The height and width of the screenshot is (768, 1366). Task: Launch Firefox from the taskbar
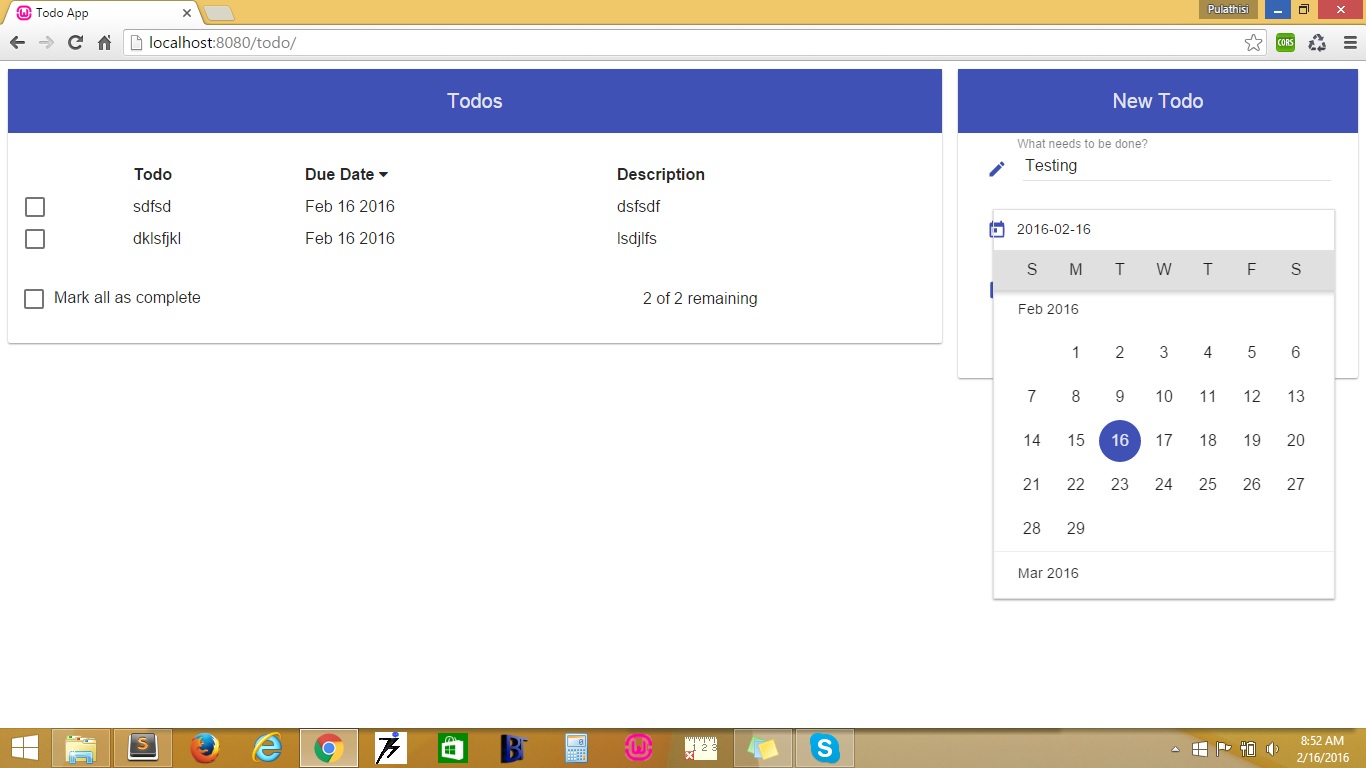(x=205, y=748)
